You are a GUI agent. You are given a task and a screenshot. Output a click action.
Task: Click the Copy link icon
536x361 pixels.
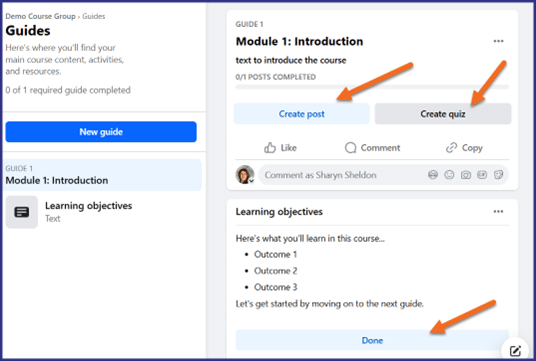(x=451, y=148)
